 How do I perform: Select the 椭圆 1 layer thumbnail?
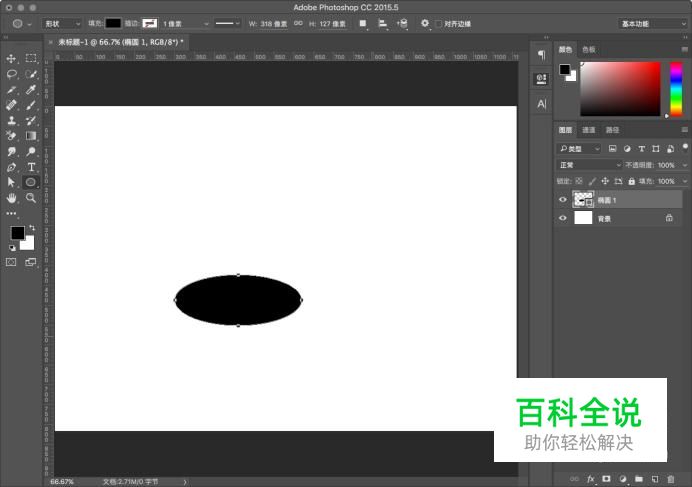point(583,200)
